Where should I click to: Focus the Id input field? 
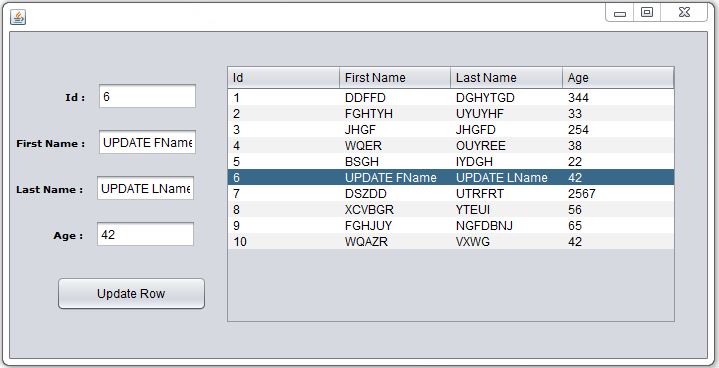tap(147, 96)
